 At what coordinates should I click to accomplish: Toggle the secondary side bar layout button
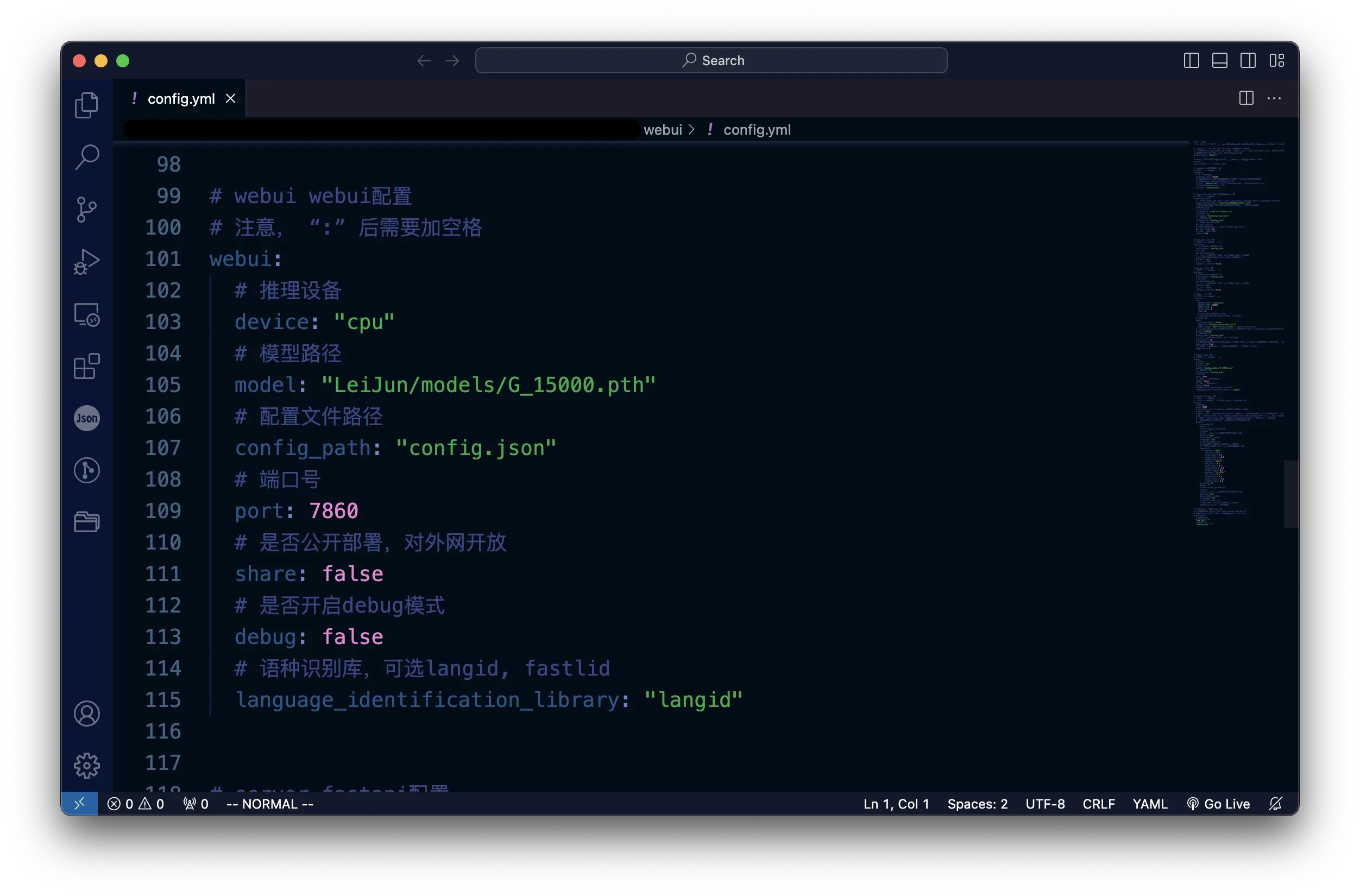tap(1248, 61)
